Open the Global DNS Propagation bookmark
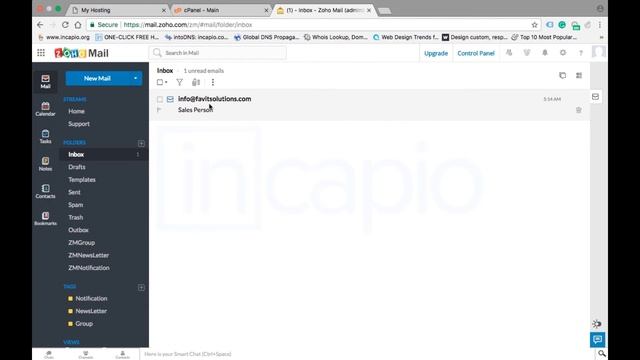 (x=267, y=37)
